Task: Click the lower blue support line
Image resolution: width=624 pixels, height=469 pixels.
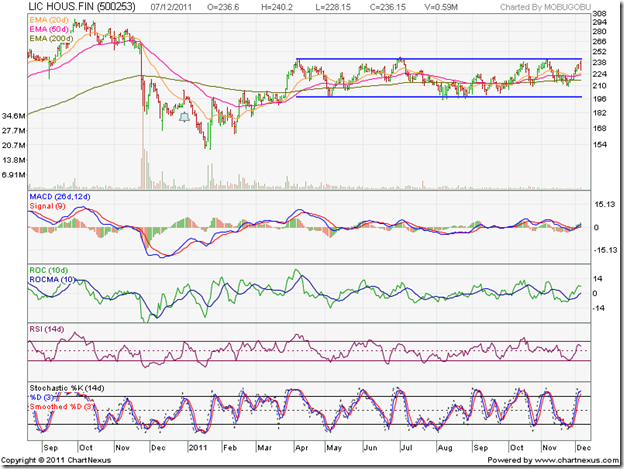Action: [x=439, y=97]
